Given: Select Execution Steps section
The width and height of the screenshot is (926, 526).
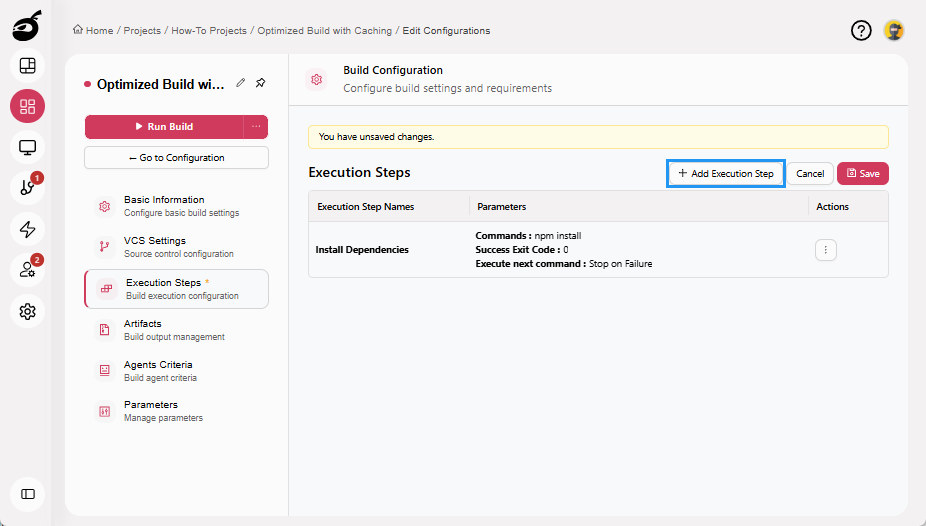Looking at the screenshot, I should click(x=177, y=289).
